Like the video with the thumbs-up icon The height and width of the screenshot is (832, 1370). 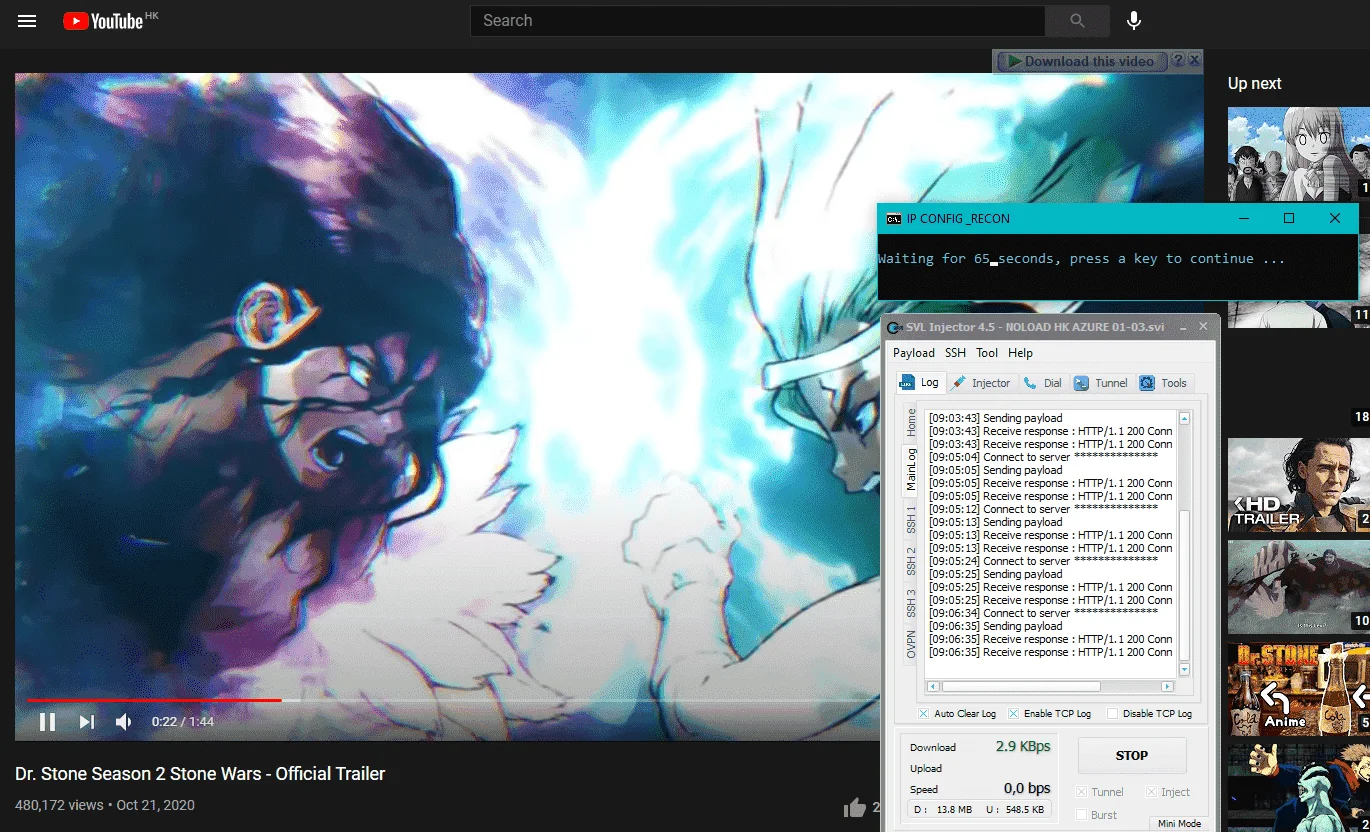[854, 808]
